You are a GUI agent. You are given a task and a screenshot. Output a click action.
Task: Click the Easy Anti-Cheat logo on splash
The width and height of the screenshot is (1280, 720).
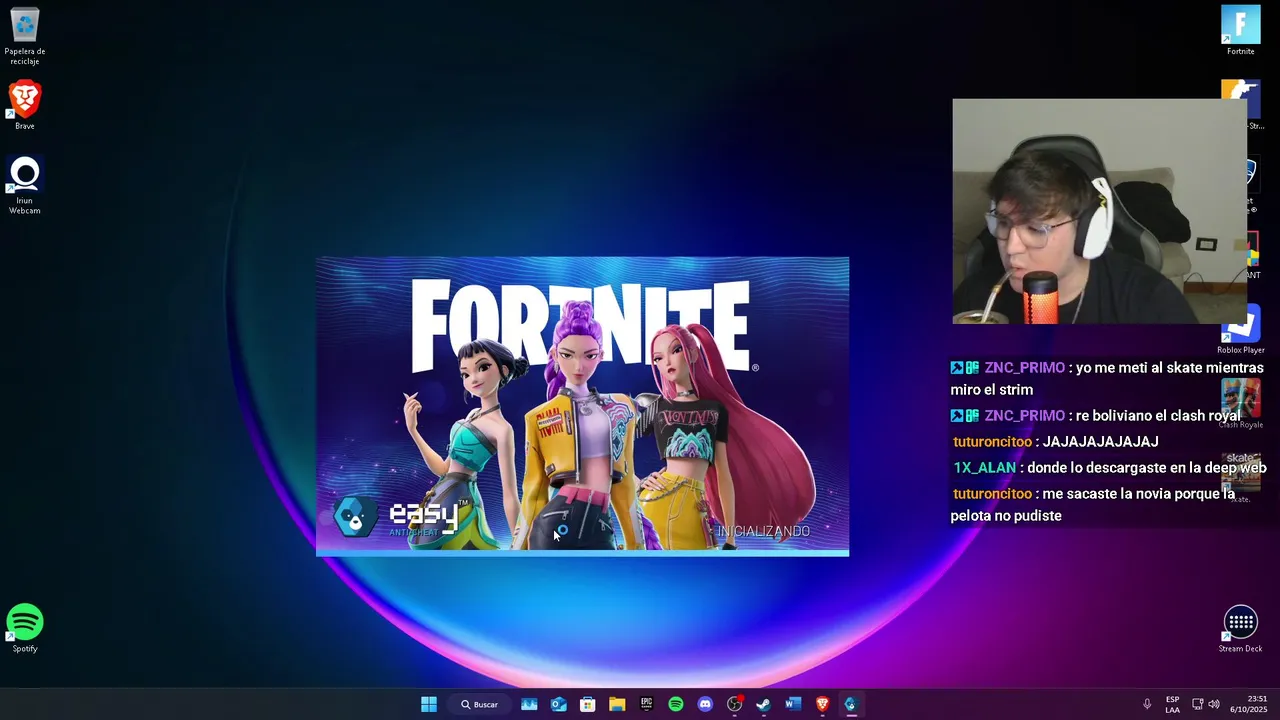coord(403,517)
